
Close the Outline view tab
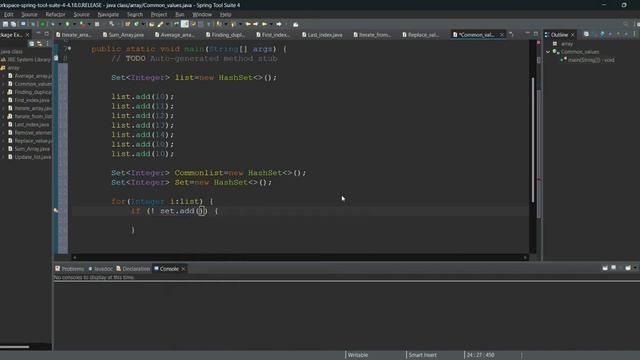coord(572,35)
